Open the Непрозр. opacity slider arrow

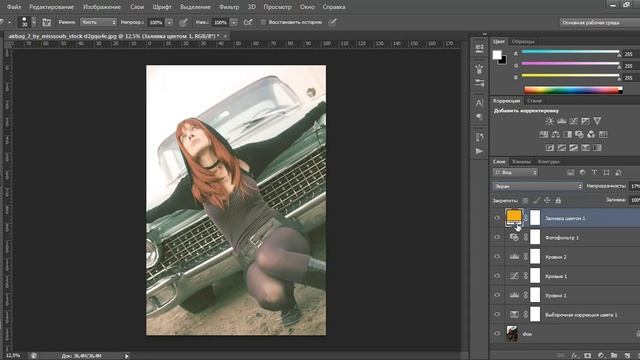[x=169, y=22]
